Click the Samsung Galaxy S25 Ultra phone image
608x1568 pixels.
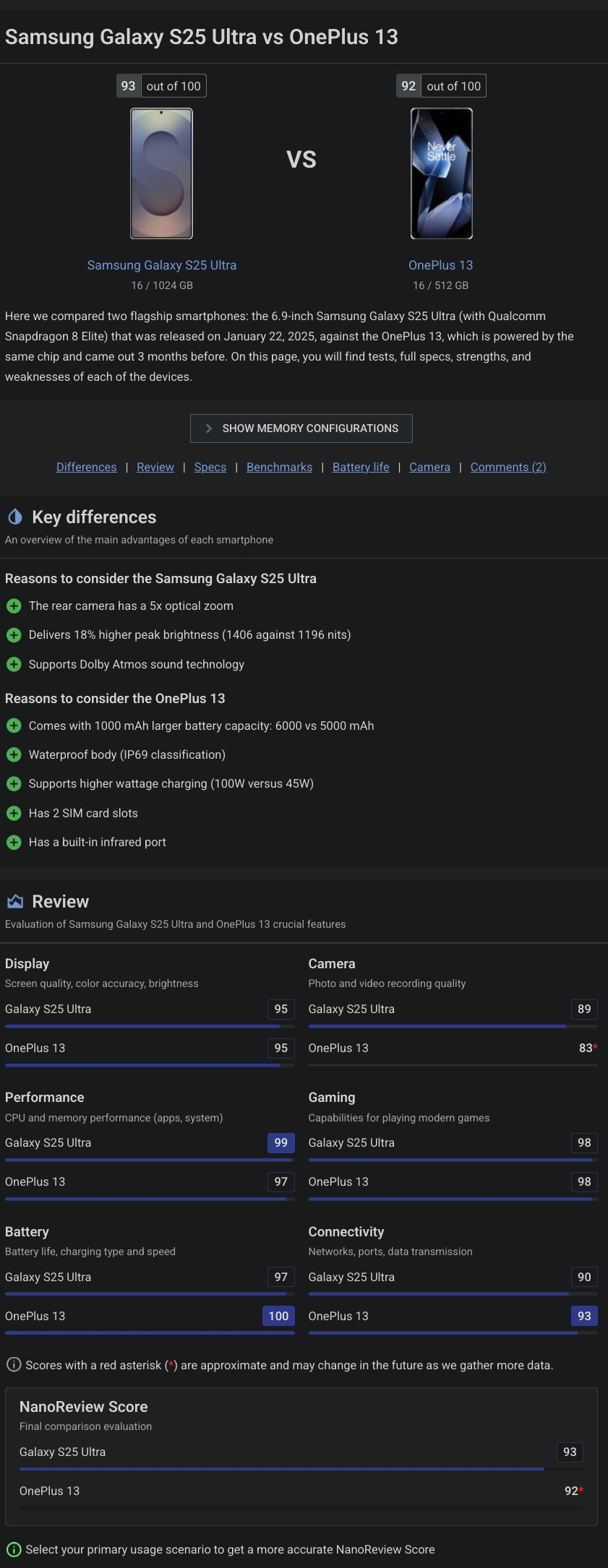[161, 173]
